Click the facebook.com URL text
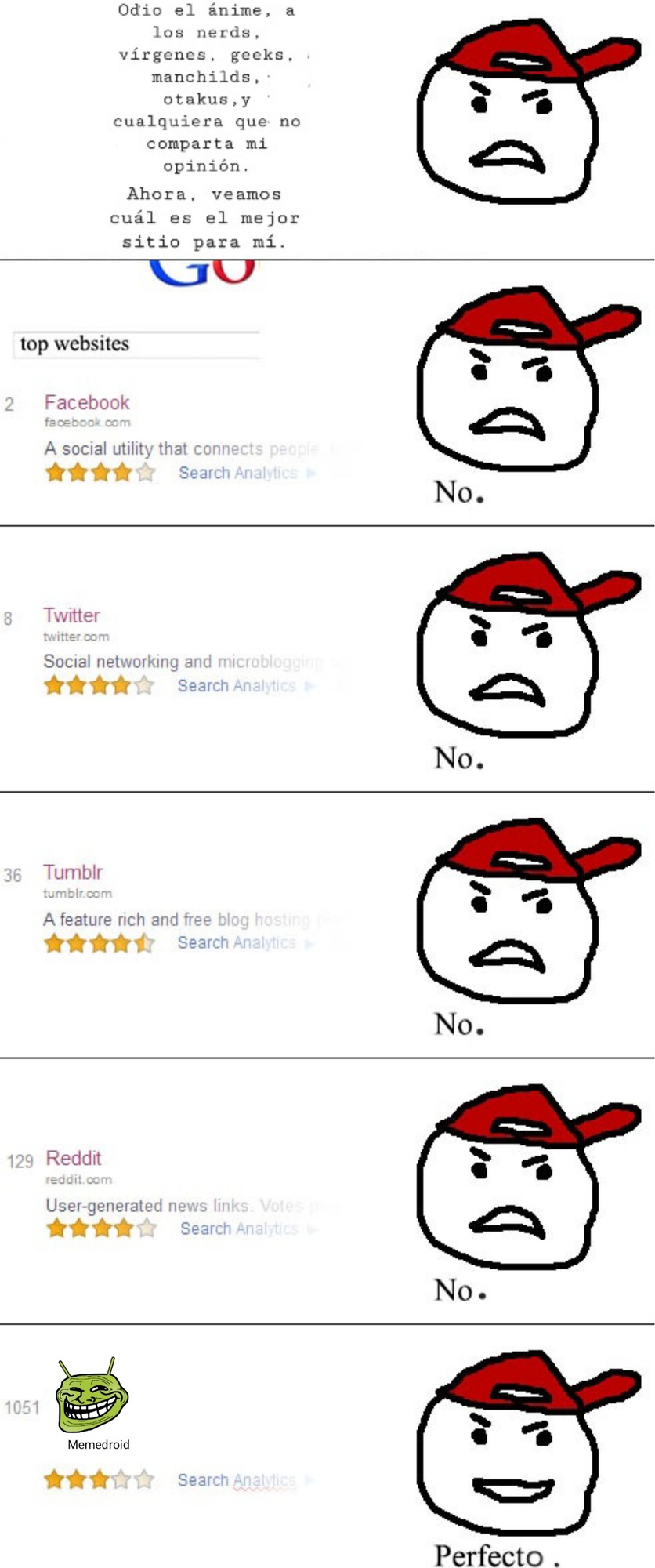This screenshot has height=1568, width=655. 87,423
